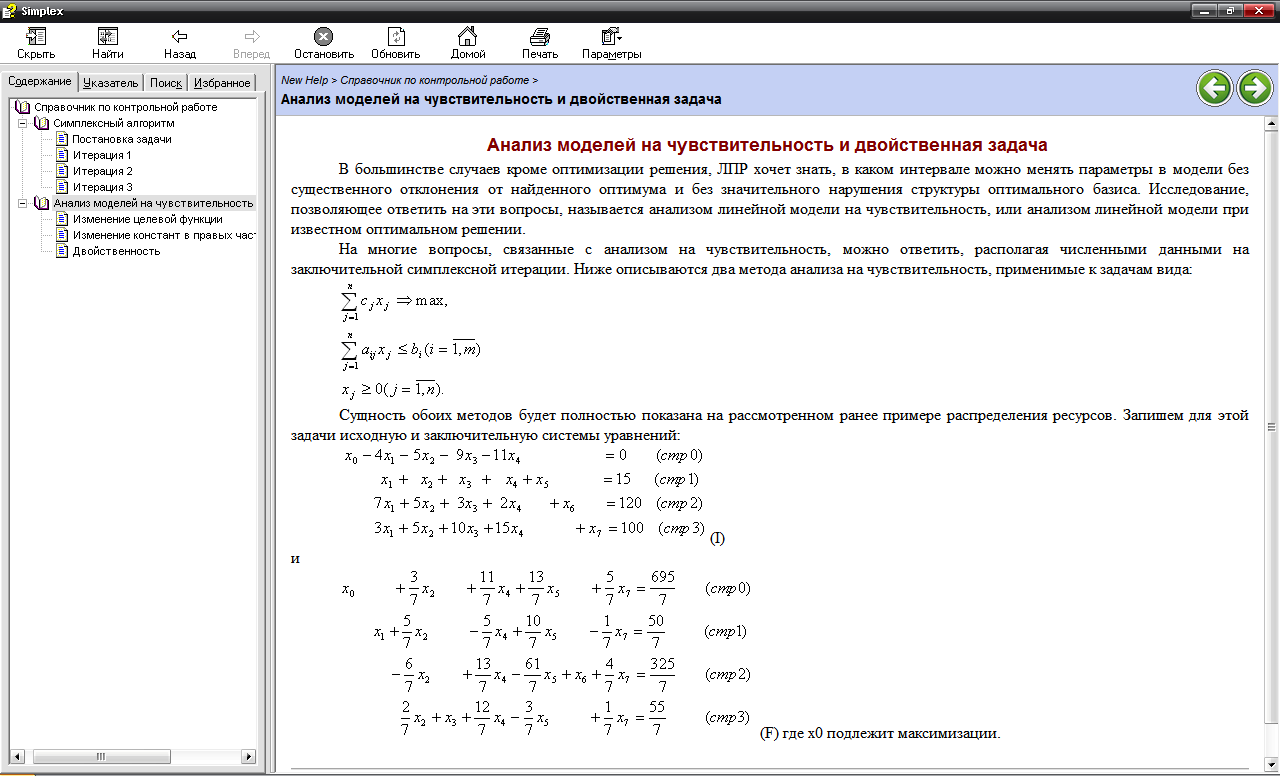Open the Параметры (Options) toolbar icon

(x=611, y=36)
